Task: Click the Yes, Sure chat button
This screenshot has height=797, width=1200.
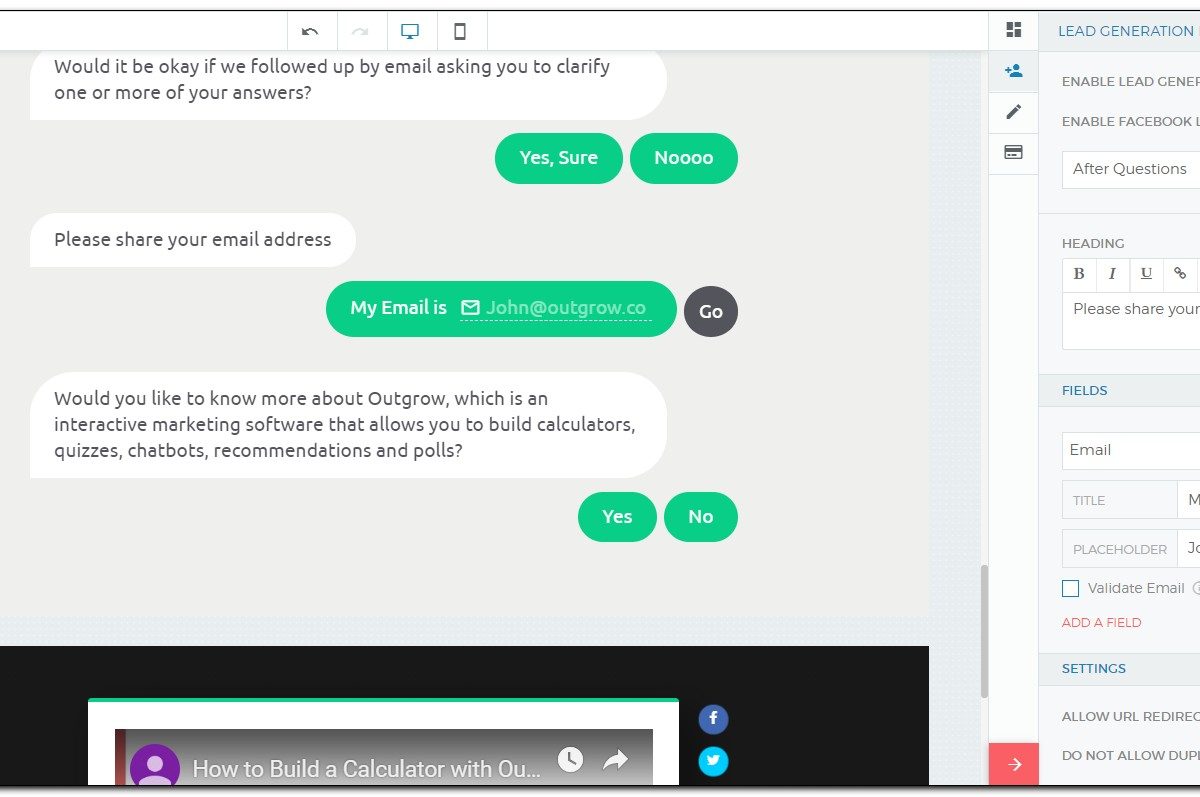Action: [558, 158]
